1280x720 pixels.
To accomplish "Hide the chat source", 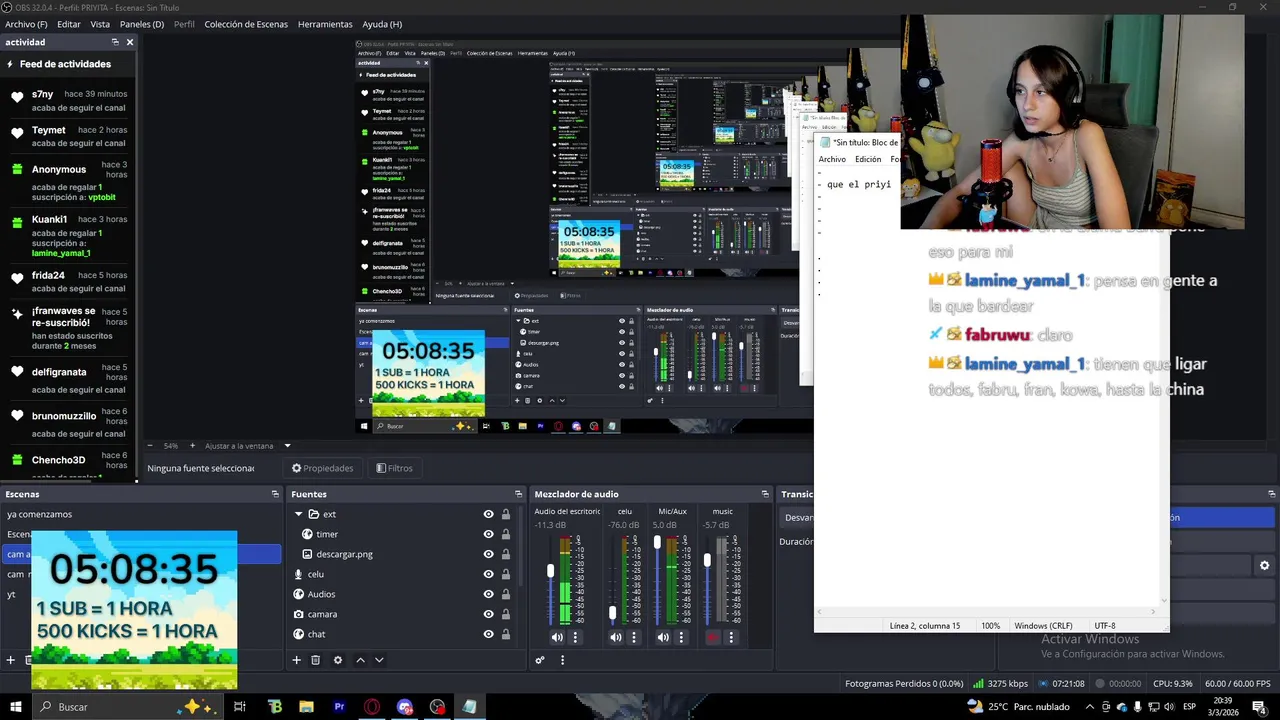I will [488, 634].
